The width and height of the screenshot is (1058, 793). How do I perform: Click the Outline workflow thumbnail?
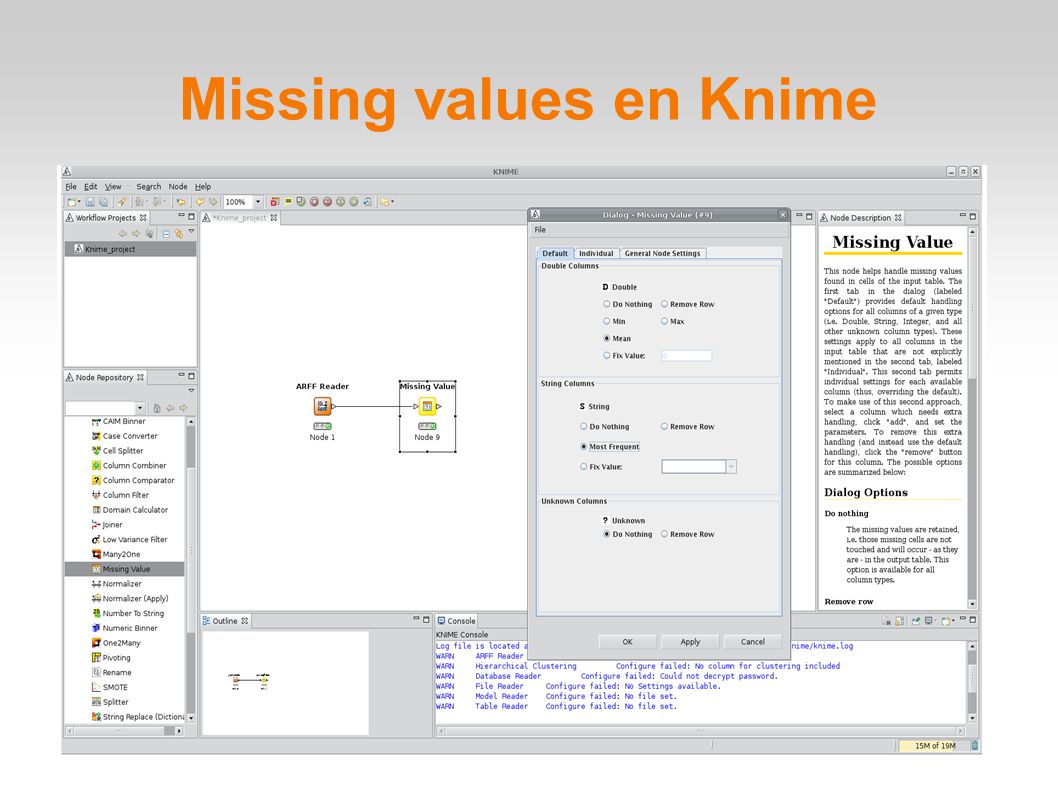(249, 680)
